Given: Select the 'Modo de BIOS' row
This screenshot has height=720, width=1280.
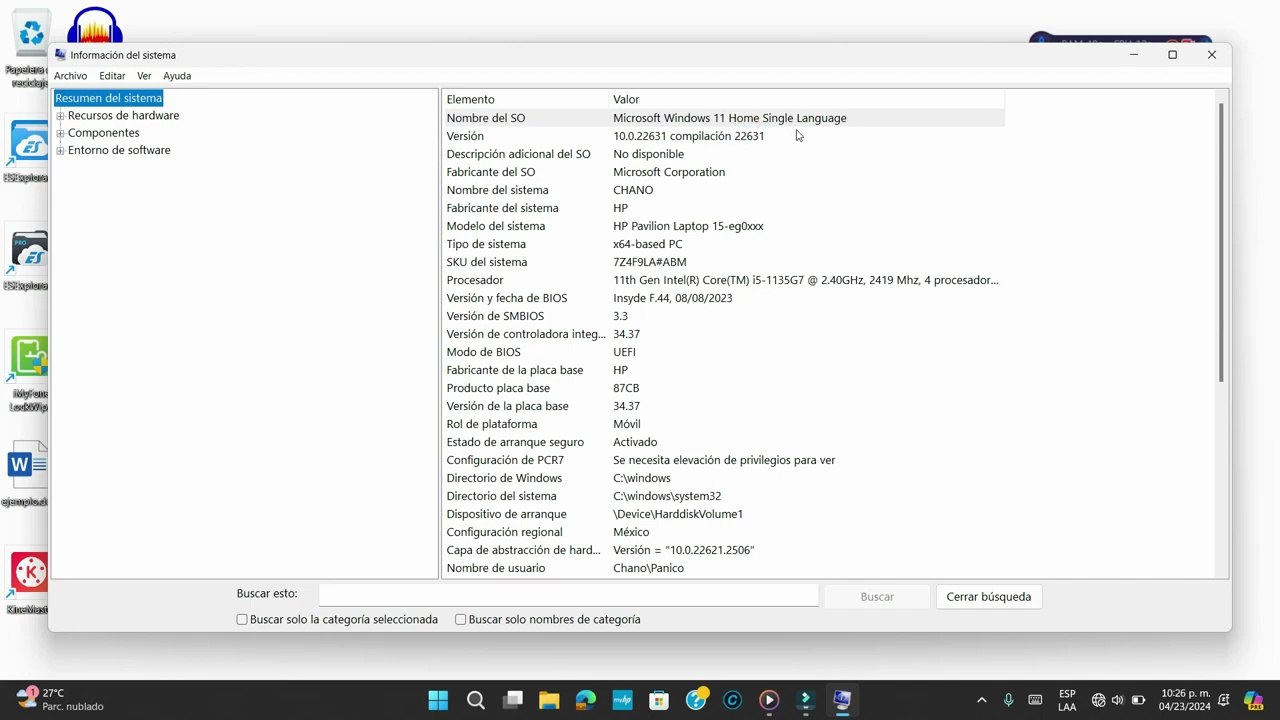Looking at the screenshot, I should (x=724, y=352).
